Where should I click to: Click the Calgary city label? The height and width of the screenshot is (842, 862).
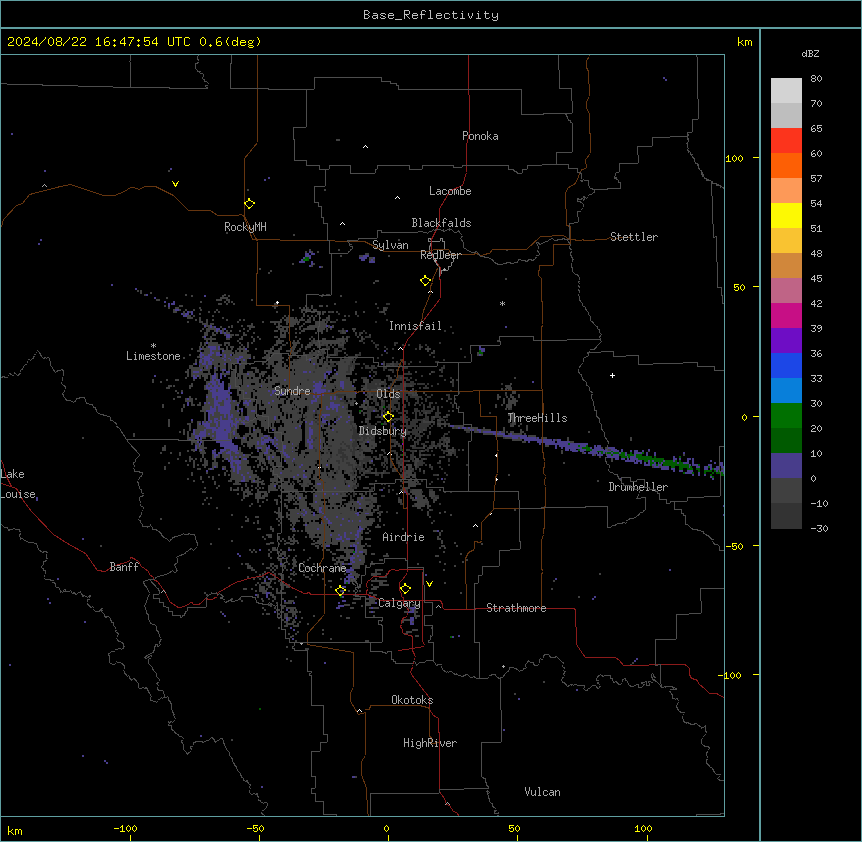click(399, 603)
